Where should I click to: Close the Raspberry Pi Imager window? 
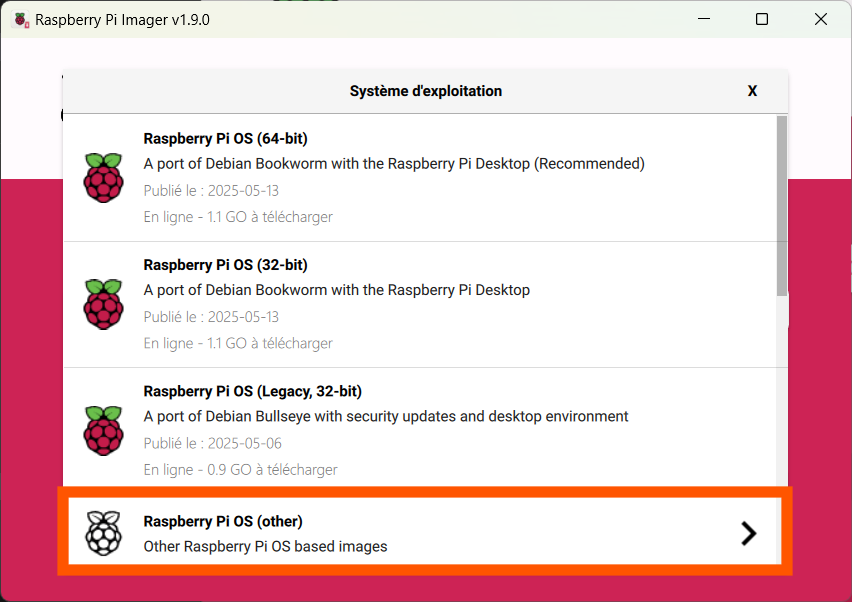[x=820, y=20]
